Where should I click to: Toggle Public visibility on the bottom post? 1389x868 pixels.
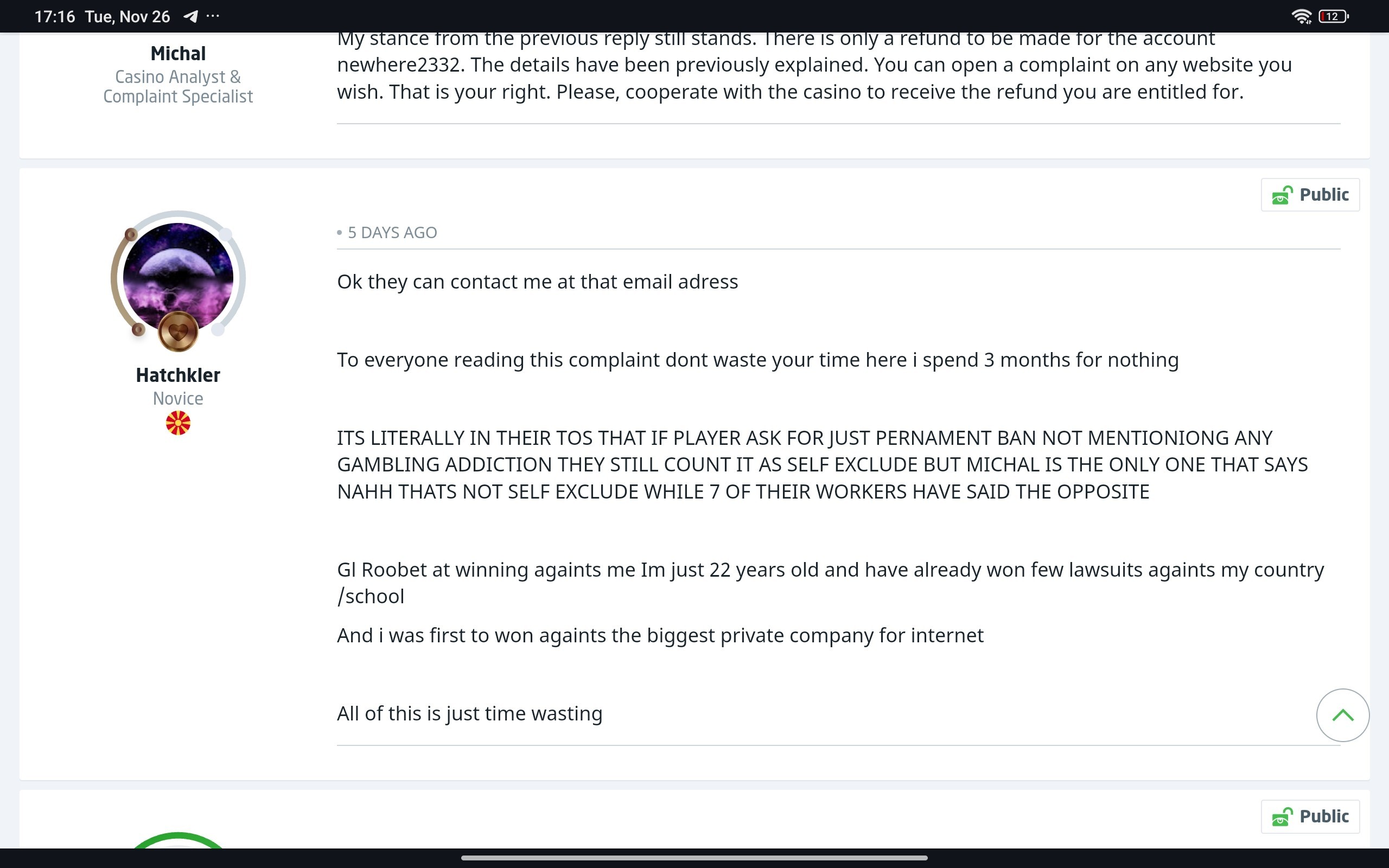click(x=1310, y=816)
